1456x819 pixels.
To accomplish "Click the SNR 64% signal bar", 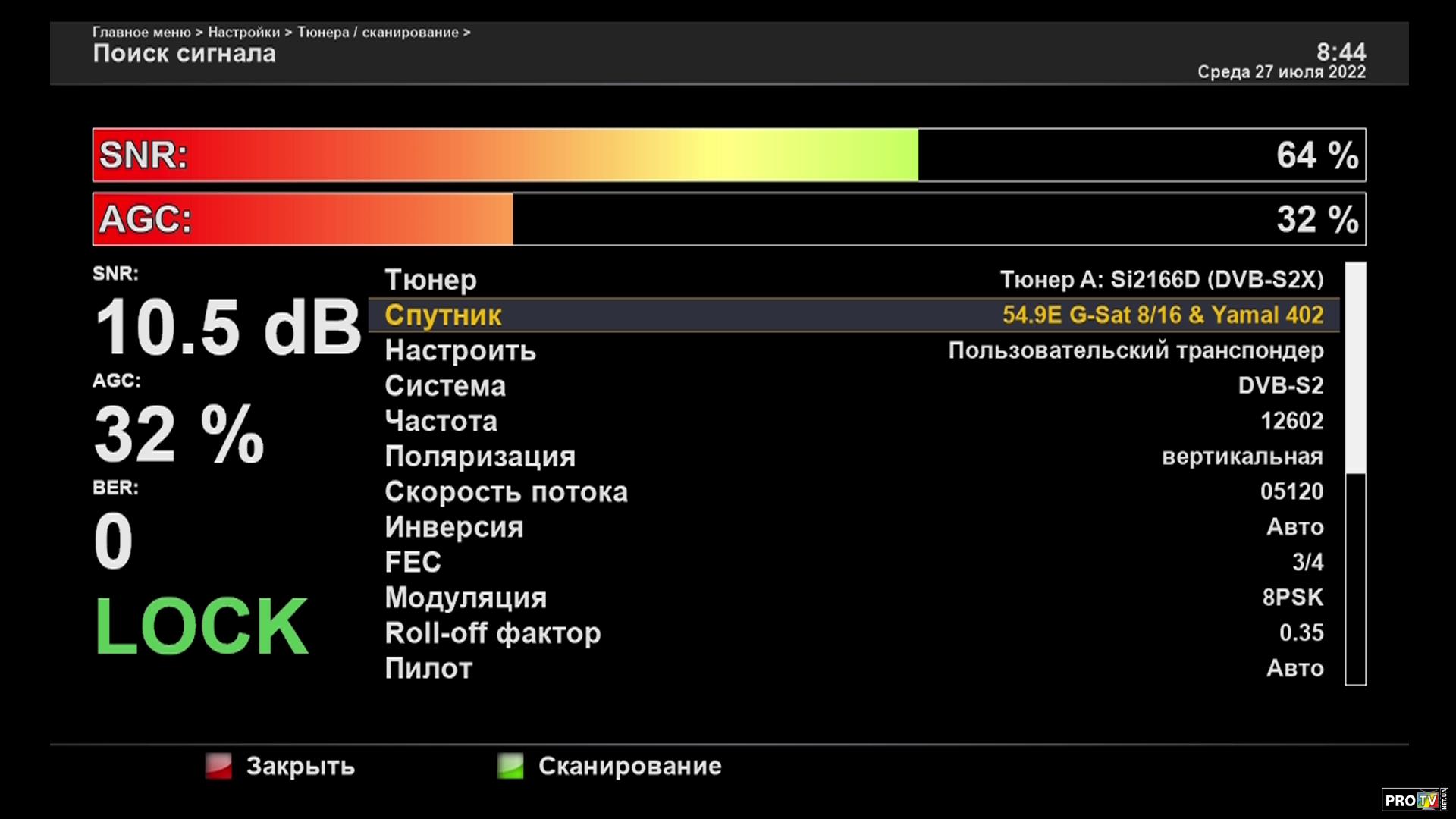I will tap(728, 155).
